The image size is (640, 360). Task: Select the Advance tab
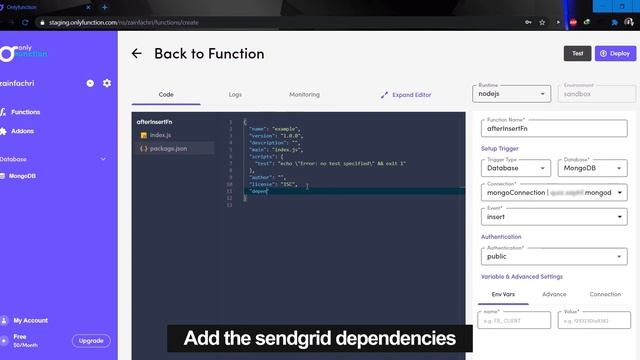(554, 294)
